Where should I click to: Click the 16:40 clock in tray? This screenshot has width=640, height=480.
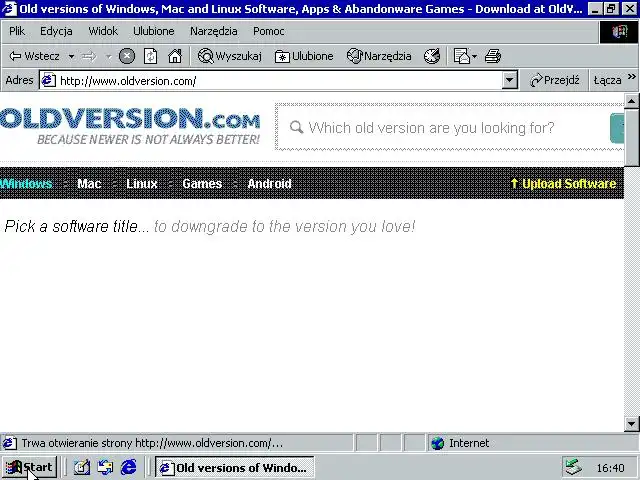pyautogui.click(x=610, y=468)
